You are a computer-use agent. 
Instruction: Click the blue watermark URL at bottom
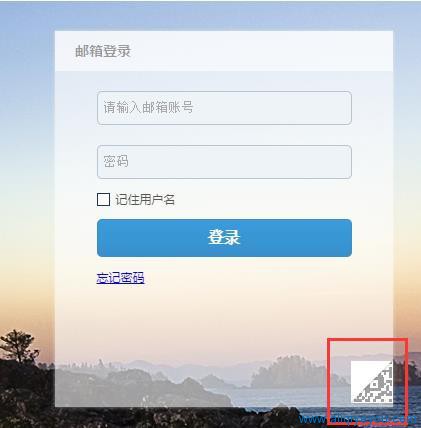pyautogui.click(x=357, y=420)
